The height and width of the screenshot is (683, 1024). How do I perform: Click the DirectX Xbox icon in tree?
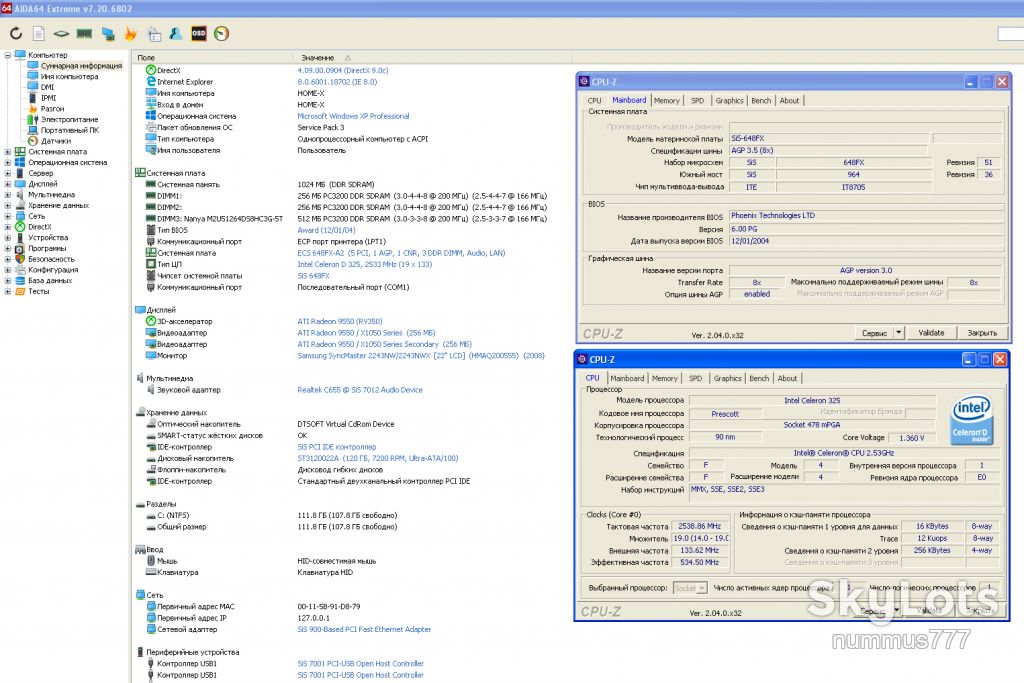[20, 227]
